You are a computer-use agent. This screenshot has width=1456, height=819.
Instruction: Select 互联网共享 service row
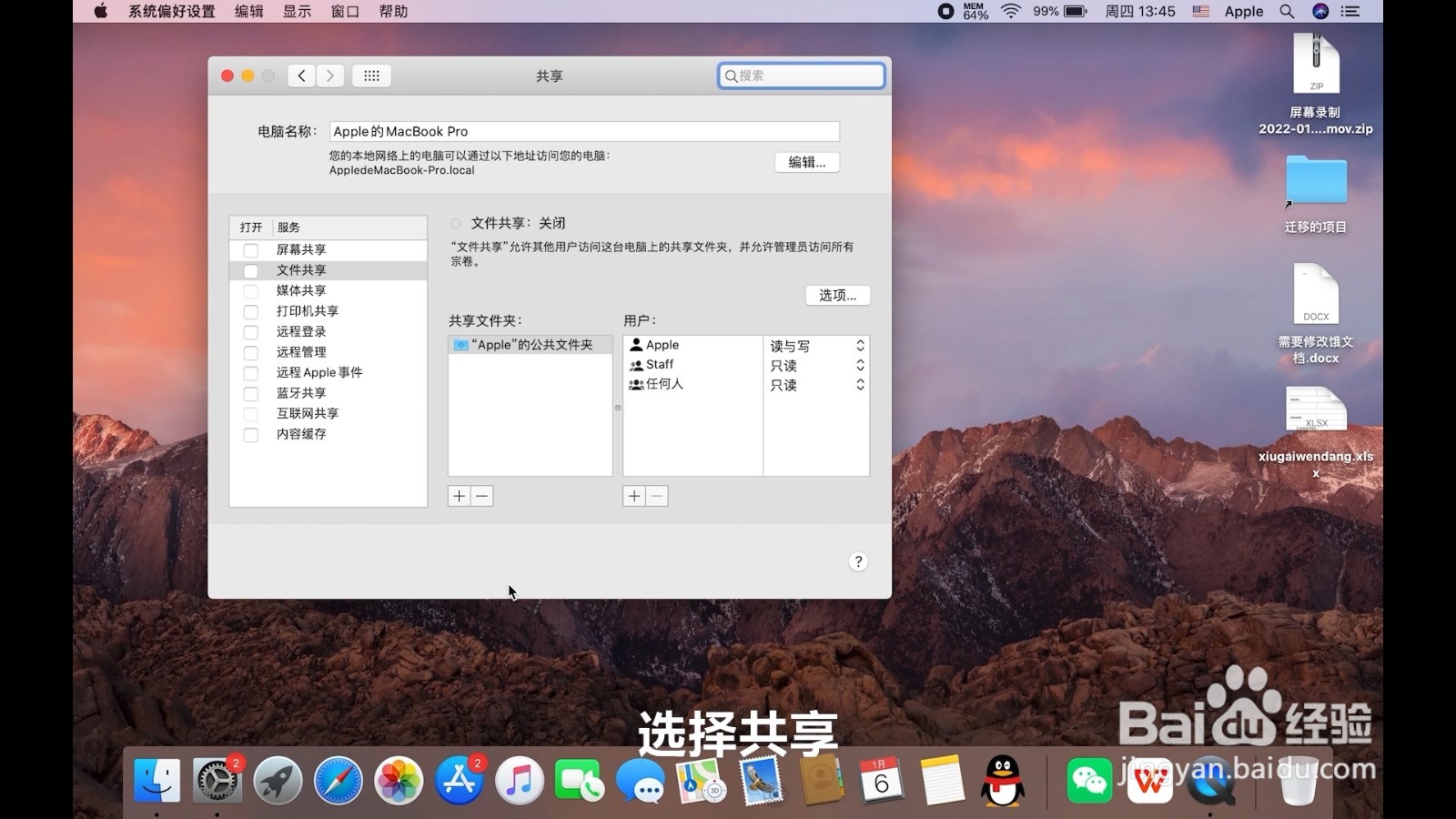pyautogui.click(x=329, y=413)
